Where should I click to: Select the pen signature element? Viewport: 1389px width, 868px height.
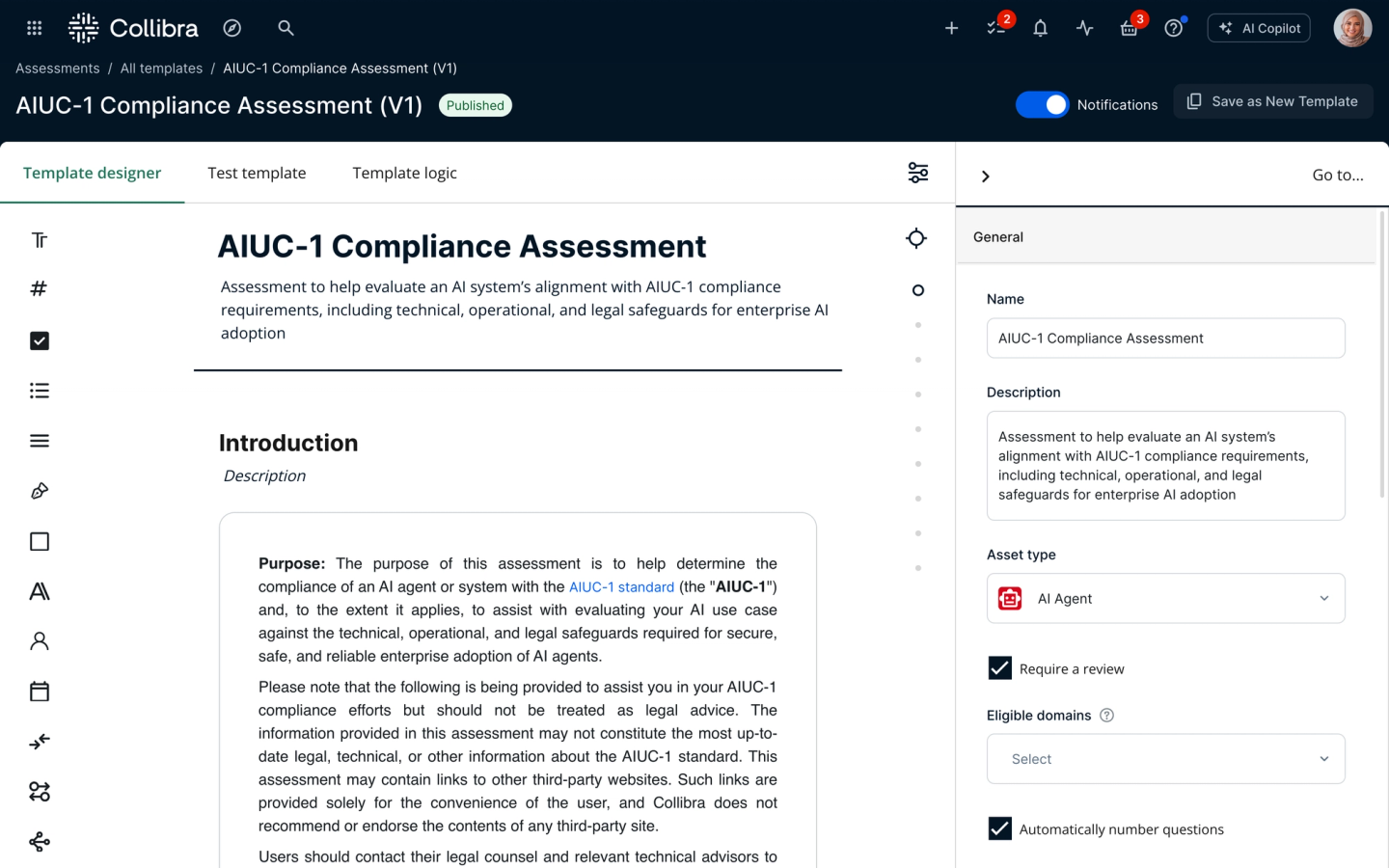point(40,491)
